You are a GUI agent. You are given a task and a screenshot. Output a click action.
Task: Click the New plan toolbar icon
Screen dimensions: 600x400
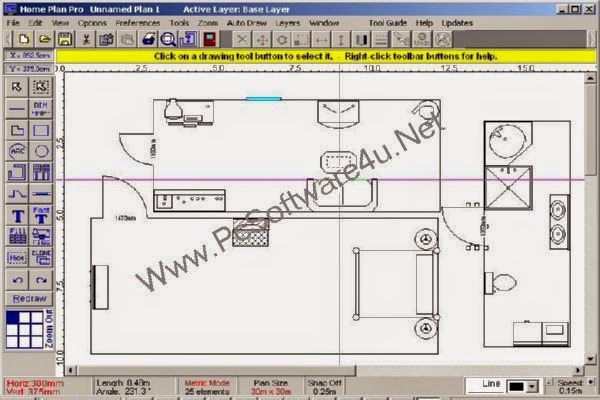coord(24,39)
